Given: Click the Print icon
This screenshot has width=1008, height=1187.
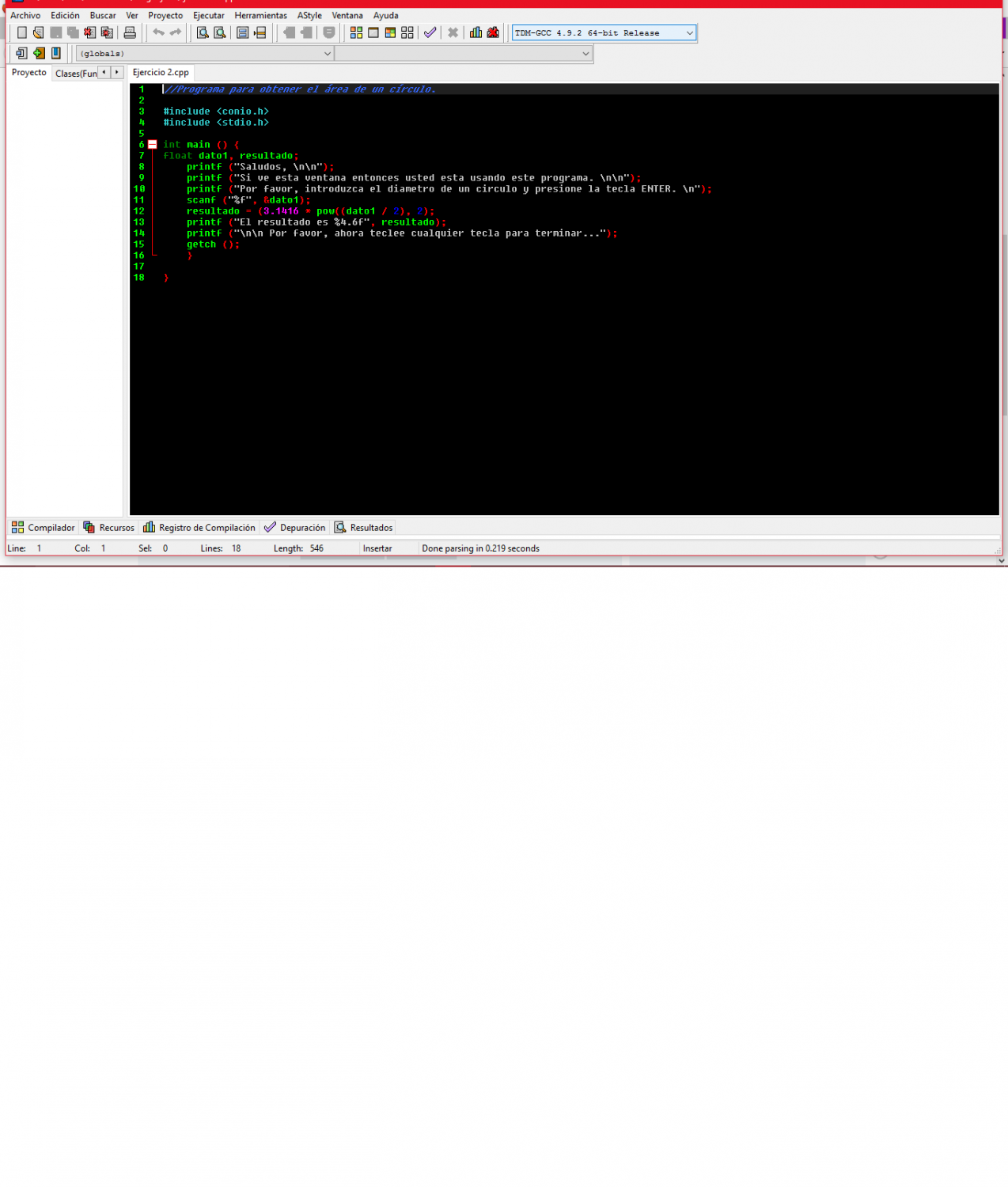Looking at the screenshot, I should coord(130,32).
